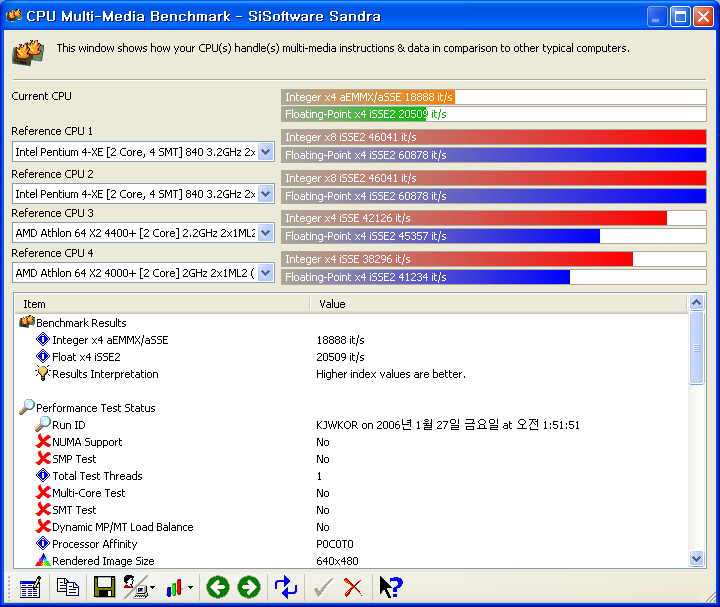Click the Integer x4 iSSE 38296 it/s bar
The height and width of the screenshot is (607, 720).
tap(494, 259)
